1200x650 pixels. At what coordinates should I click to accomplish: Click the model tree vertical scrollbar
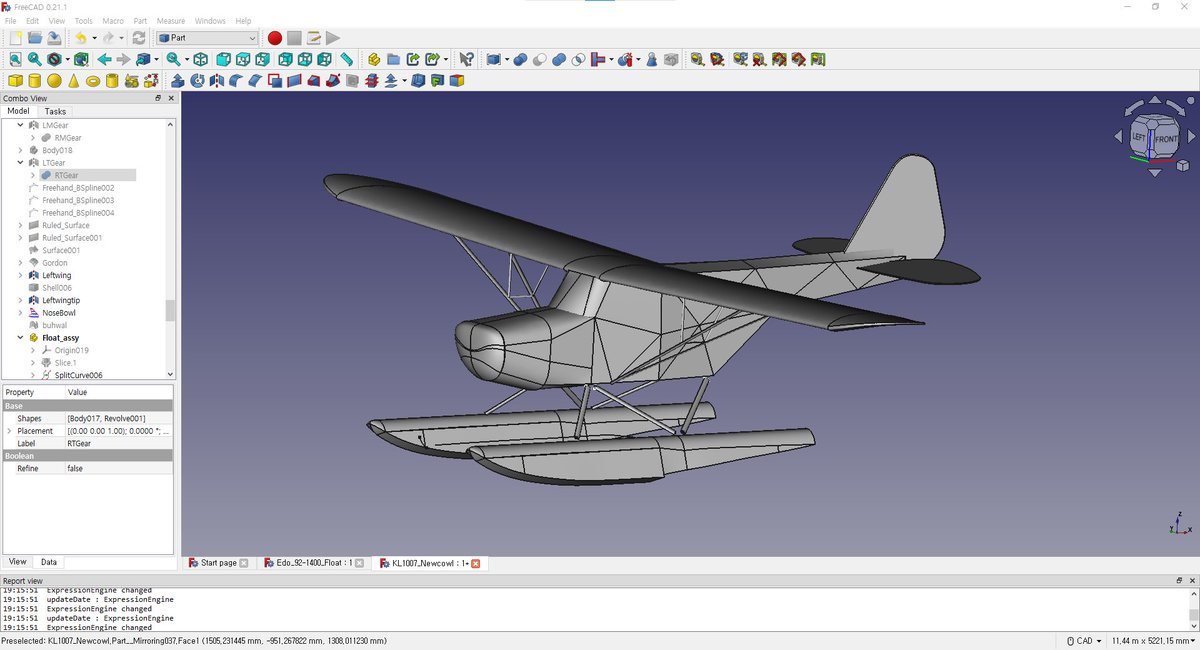click(x=170, y=310)
